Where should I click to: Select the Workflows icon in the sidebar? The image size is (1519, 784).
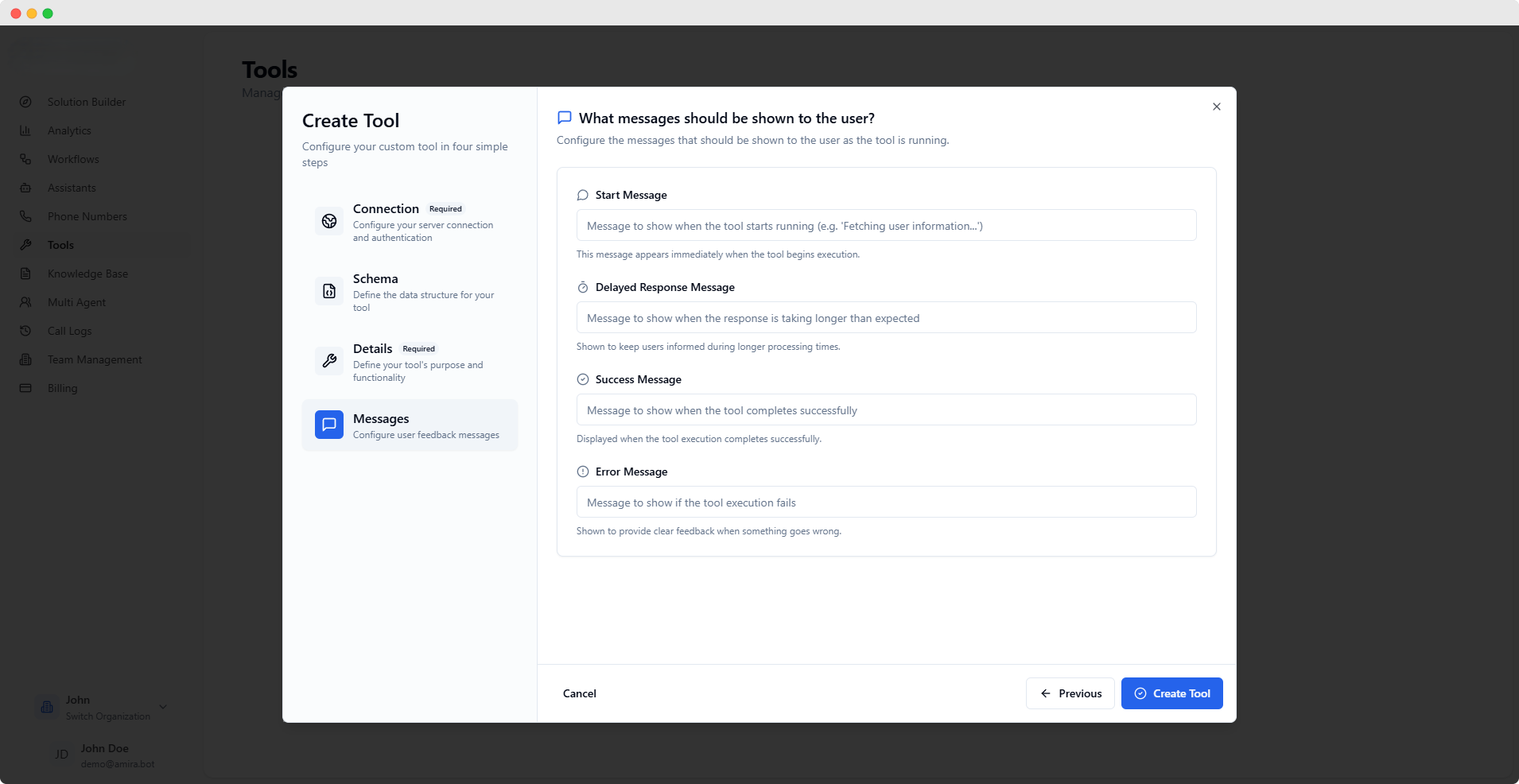(26, 158)
